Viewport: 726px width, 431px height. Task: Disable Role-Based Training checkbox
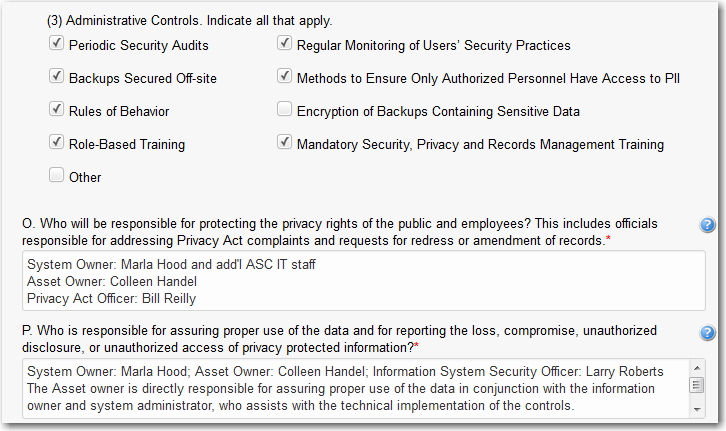[57, 143]
